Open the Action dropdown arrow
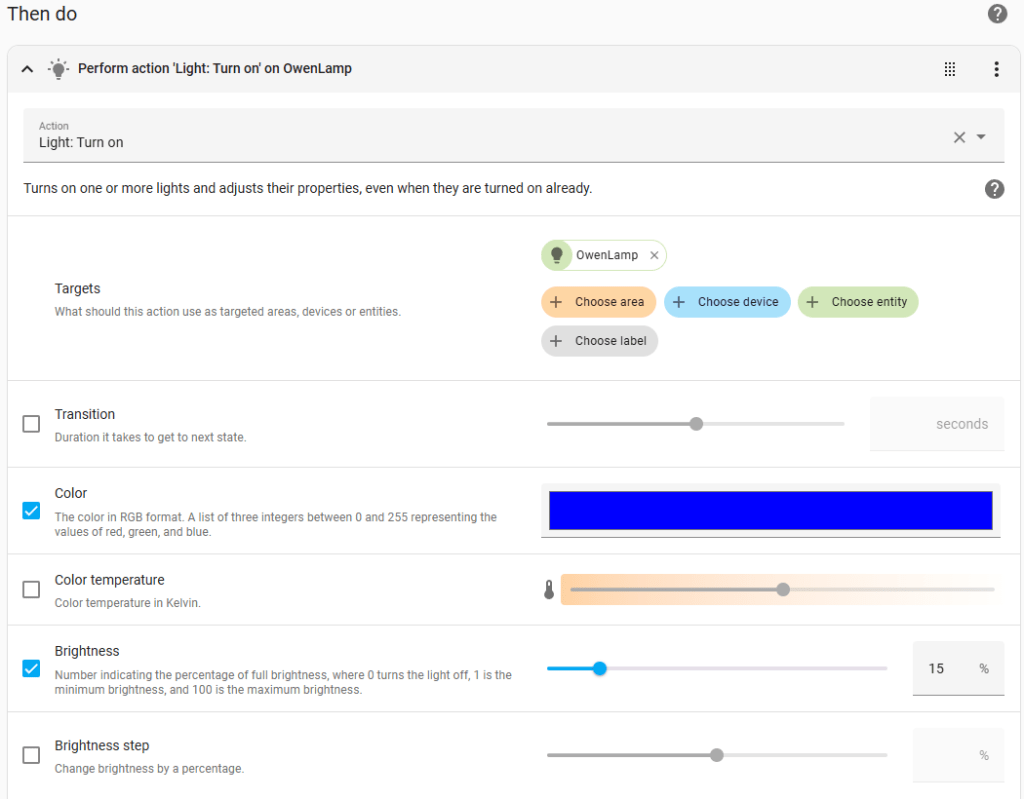 coord(981,137)
